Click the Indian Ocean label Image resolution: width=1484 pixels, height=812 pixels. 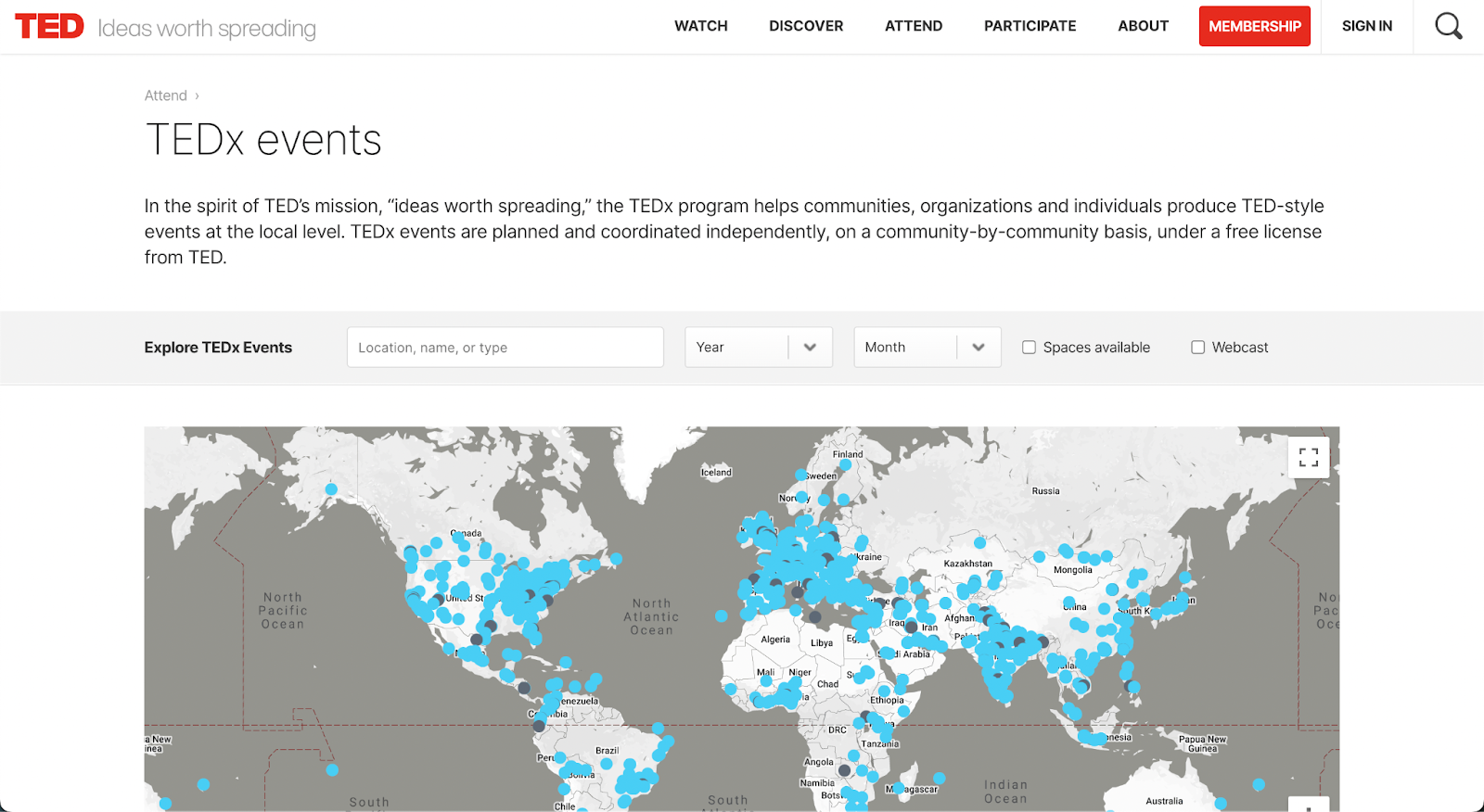[1005, 792]
